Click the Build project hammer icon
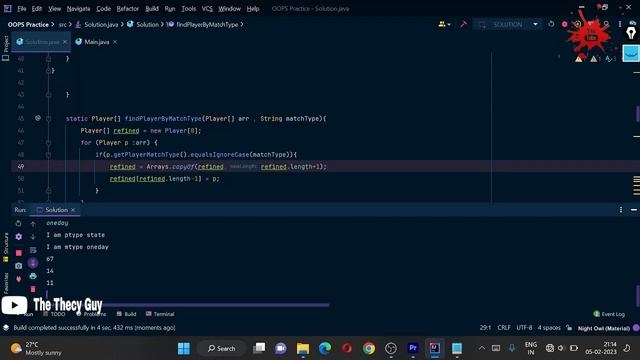640x360 pixels. pyautogui.click(x=463, y=24)
